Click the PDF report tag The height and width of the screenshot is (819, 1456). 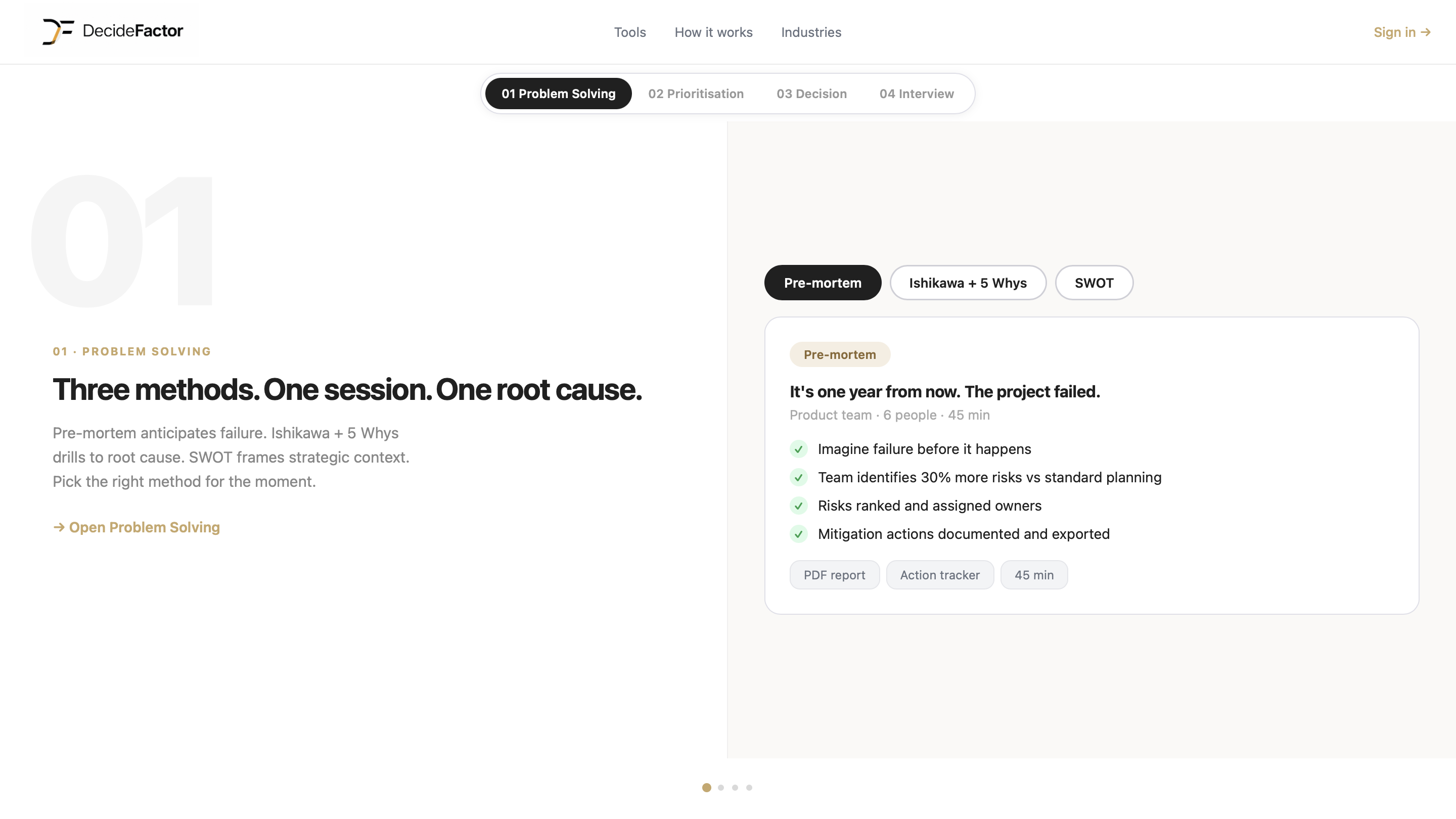click(834, 575)
